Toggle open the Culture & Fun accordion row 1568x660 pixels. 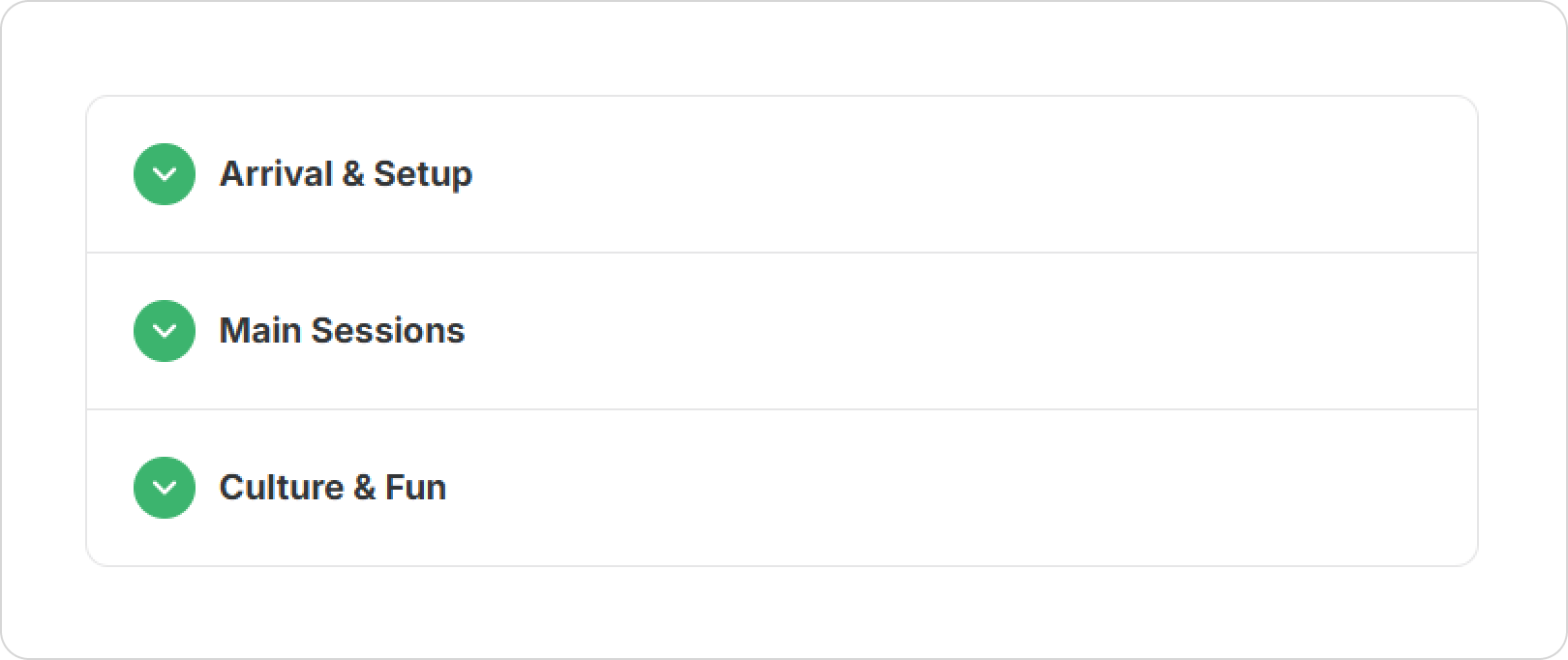pyautogui.click(x=782, y=488)
